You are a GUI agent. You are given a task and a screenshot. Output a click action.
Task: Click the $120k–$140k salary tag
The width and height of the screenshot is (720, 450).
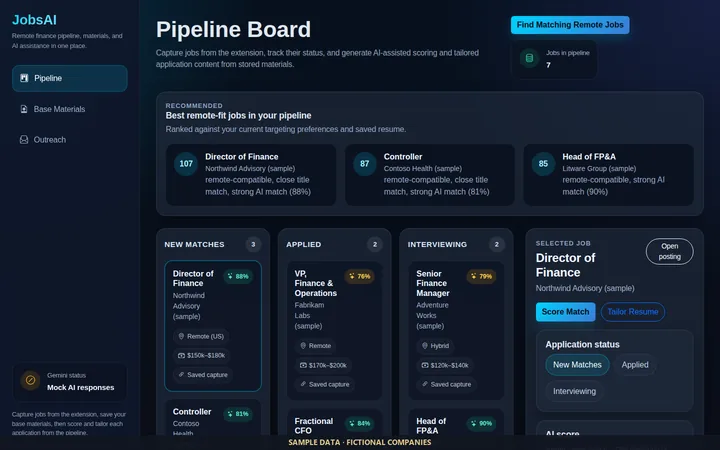pos(445,366)
